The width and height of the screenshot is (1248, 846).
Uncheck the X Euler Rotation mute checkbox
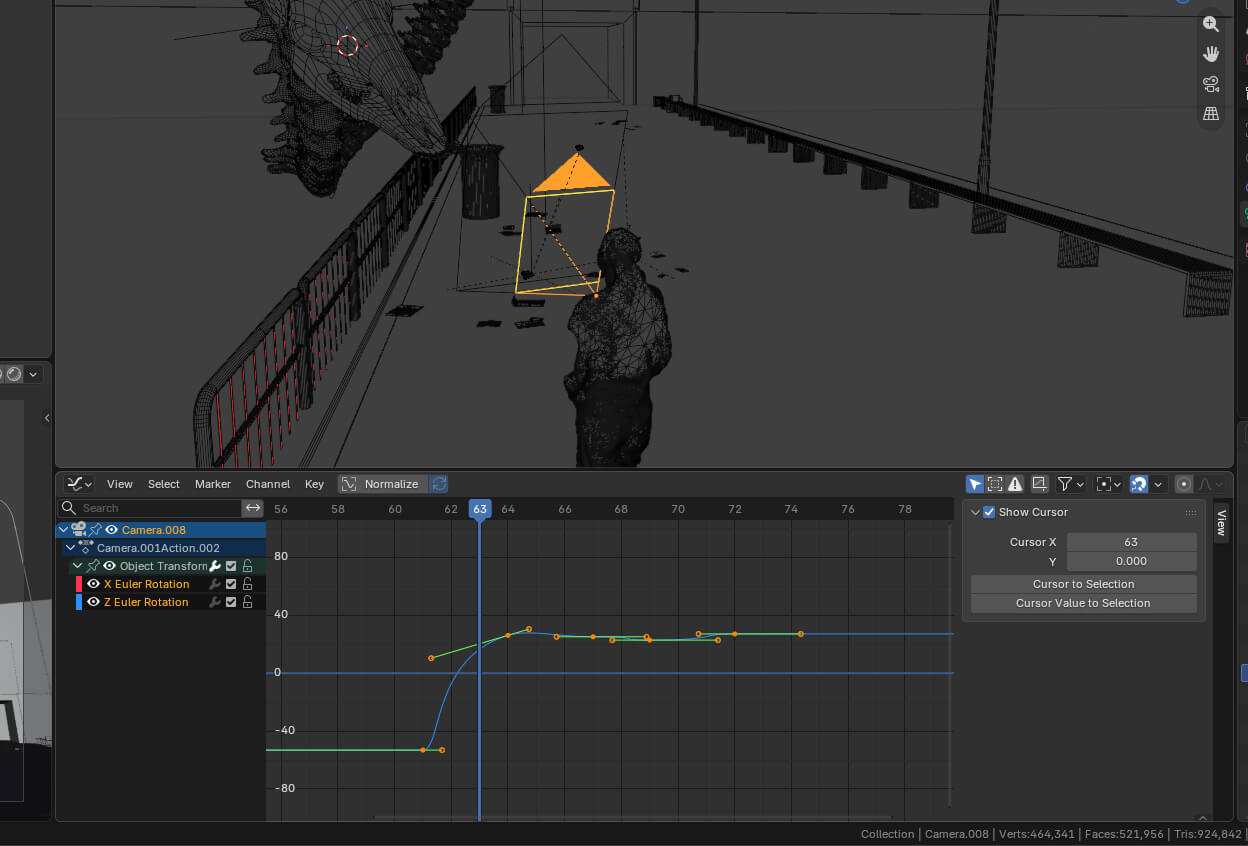coord(231,584)
